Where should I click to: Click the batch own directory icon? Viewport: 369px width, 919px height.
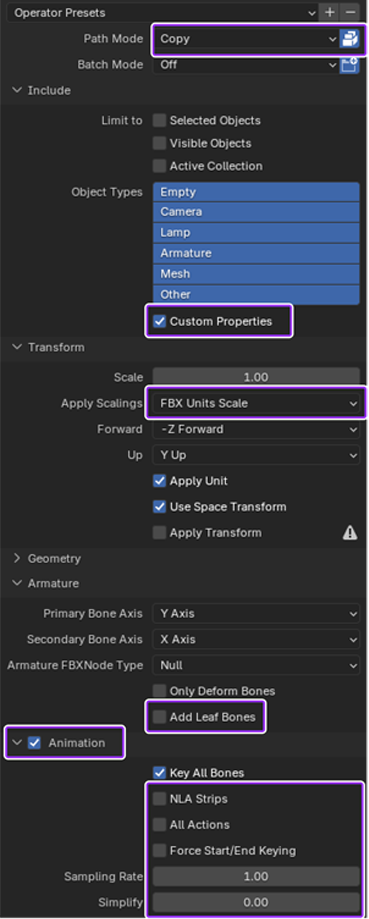tap(349, 64)
